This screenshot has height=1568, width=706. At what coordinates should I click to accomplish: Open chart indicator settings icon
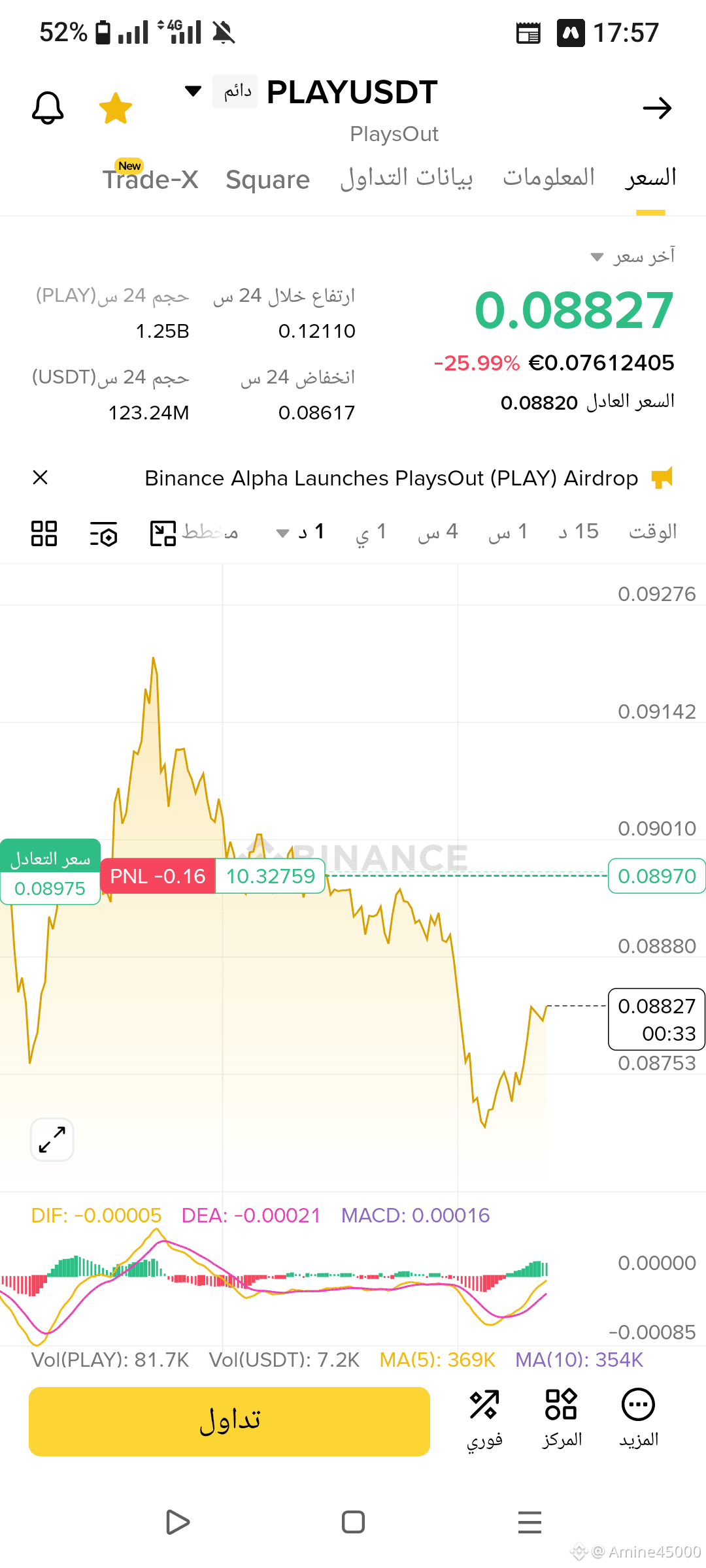[103, 533]
